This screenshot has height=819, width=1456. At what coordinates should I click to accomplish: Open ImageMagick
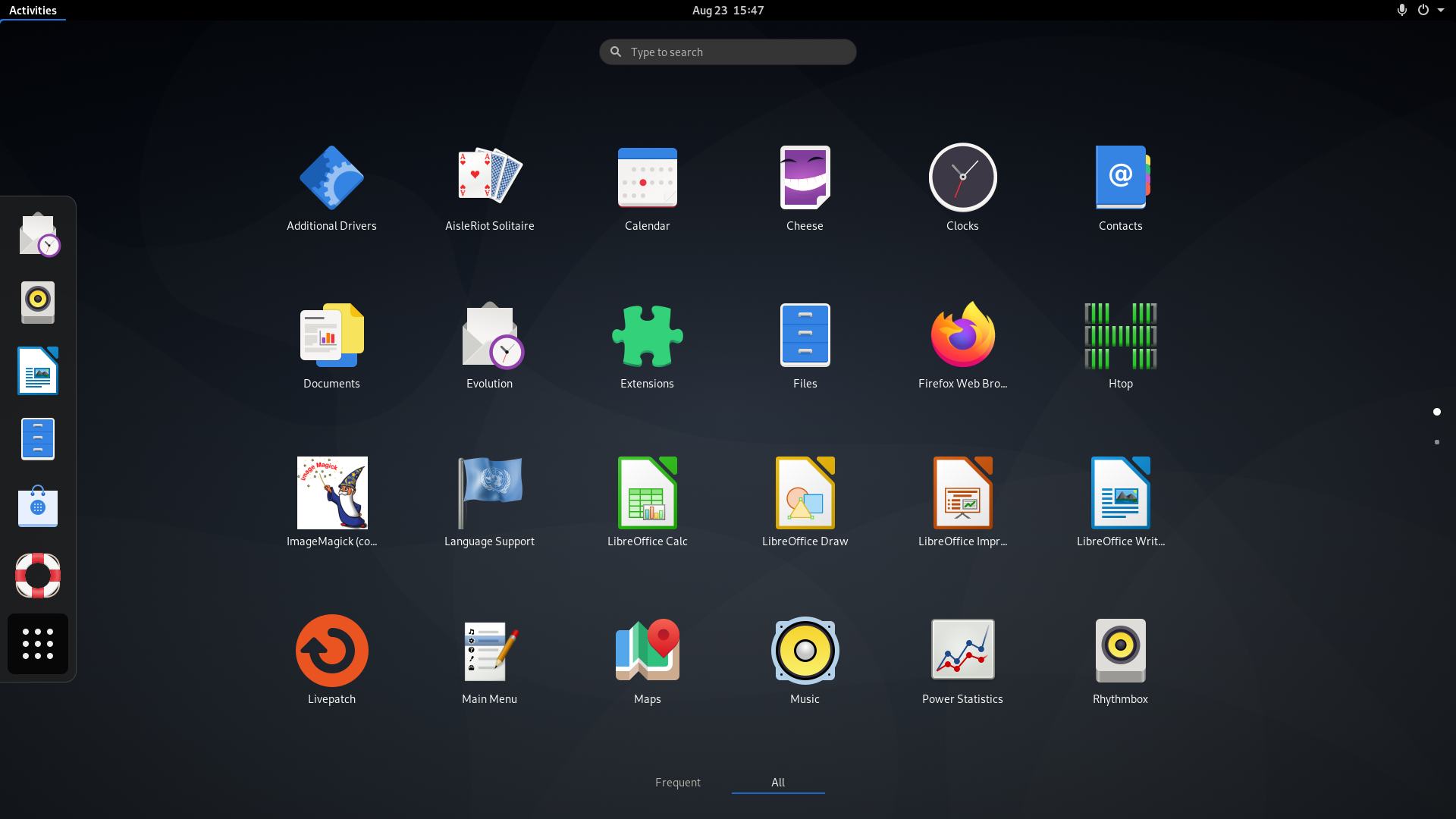331,493
